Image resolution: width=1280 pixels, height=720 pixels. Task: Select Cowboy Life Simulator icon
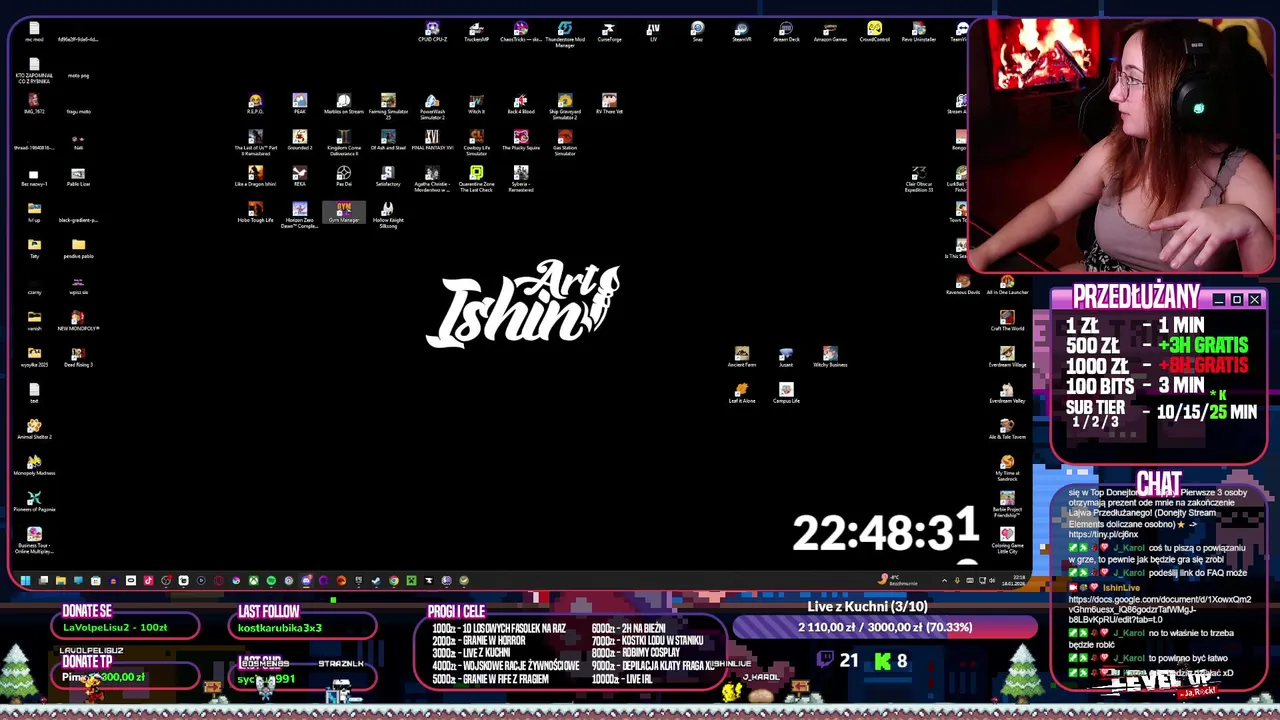point(476,142)
